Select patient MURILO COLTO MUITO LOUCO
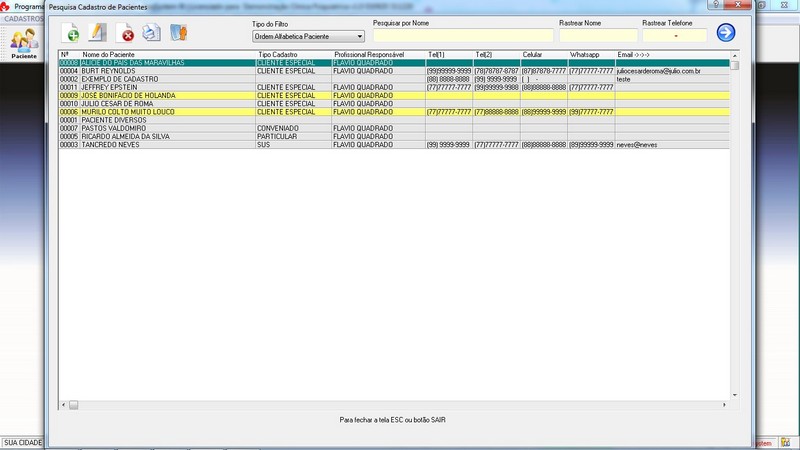Viewport: 800px width, 450px height. 394,112
